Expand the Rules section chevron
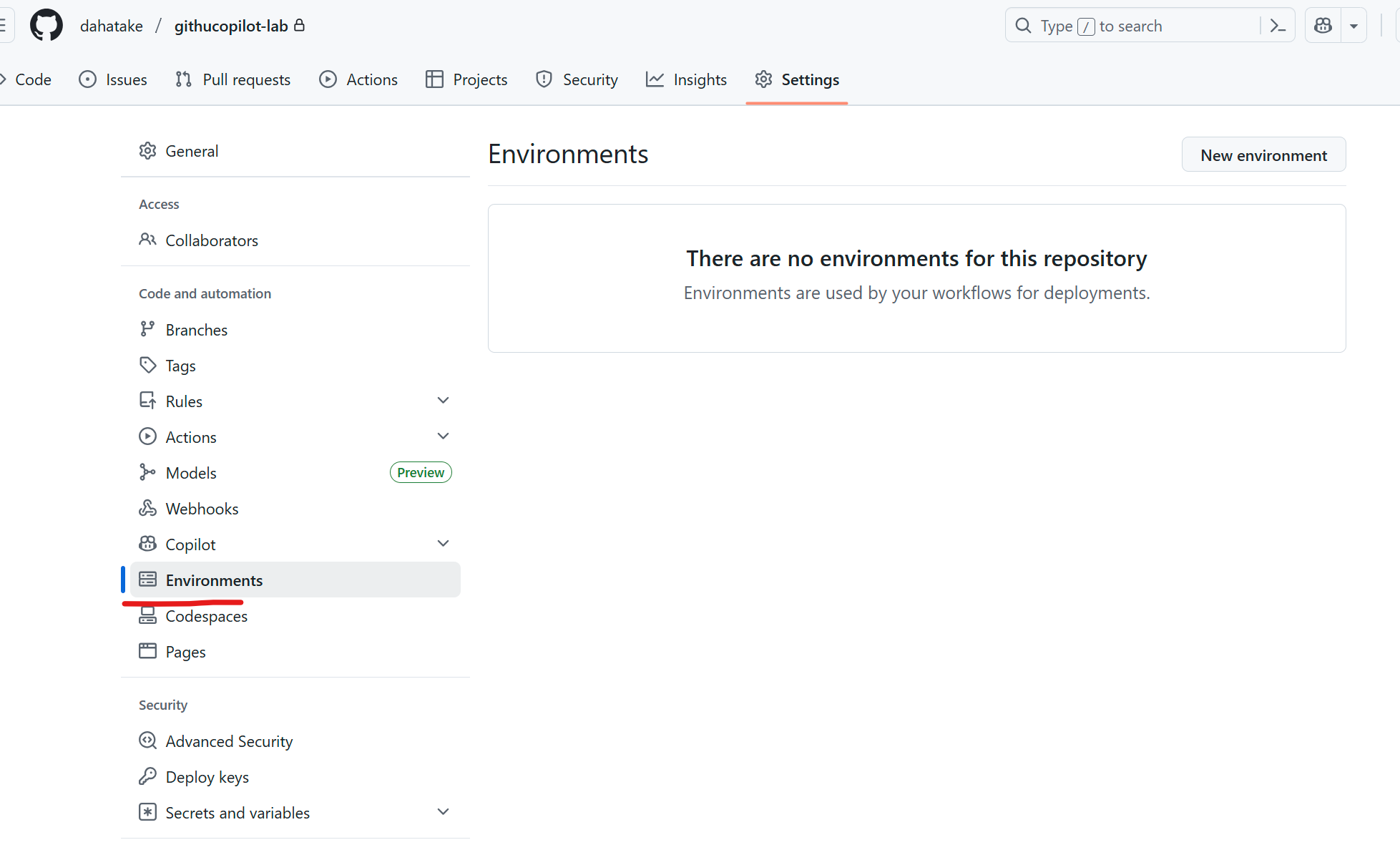The height and width of the screenshot is (855, 1400). click(443, 400)
